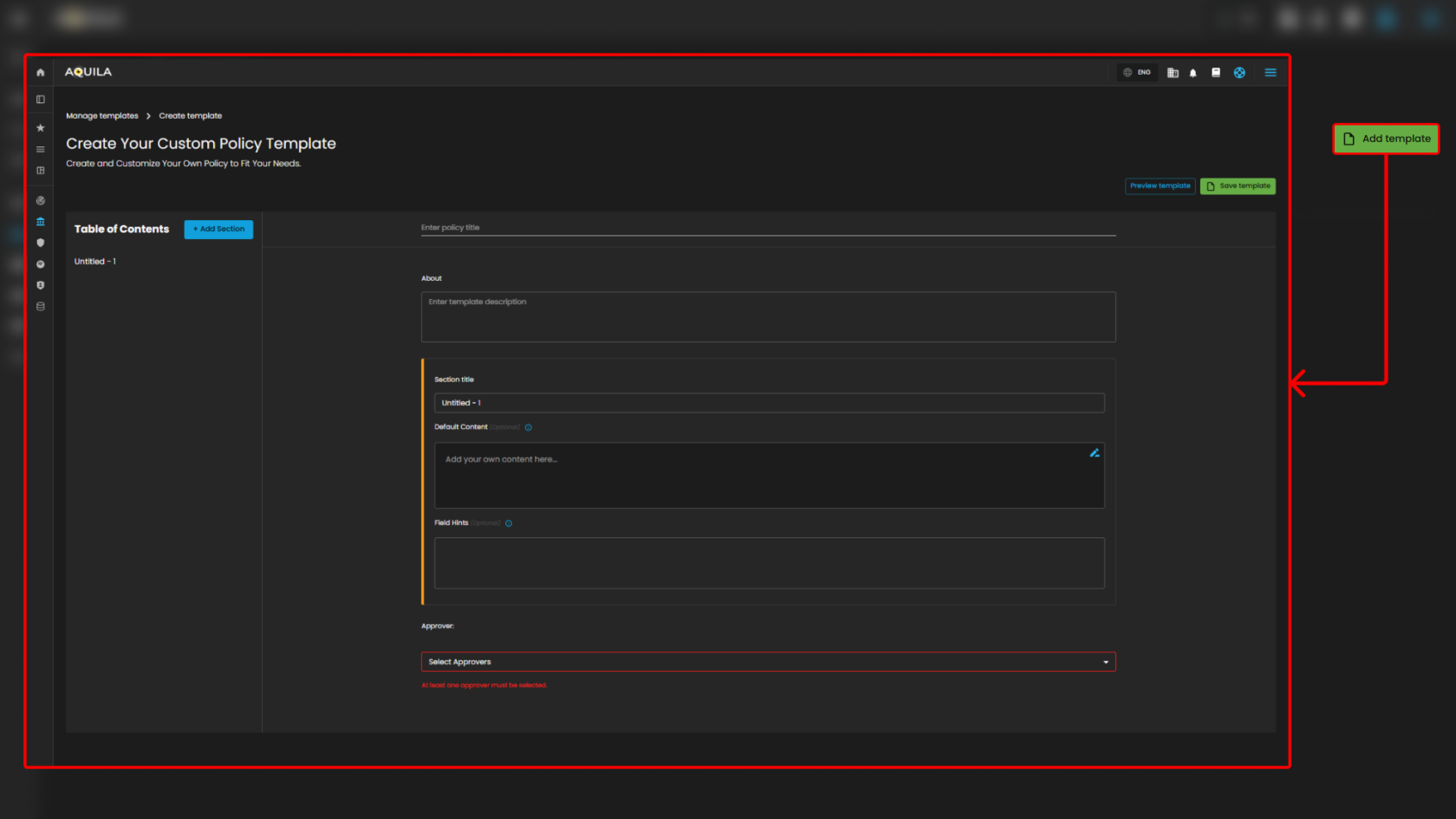Click the home icon in the sidebar

pyautogui.click(x=40, y=73)
